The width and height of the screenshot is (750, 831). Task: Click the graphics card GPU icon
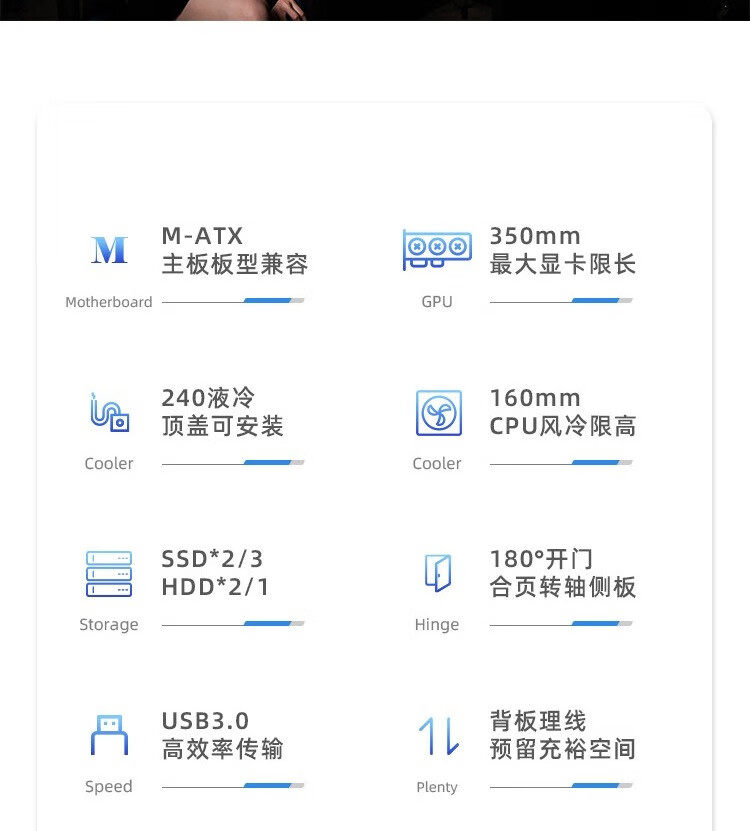pyautogui.click(x=437, y=250)
